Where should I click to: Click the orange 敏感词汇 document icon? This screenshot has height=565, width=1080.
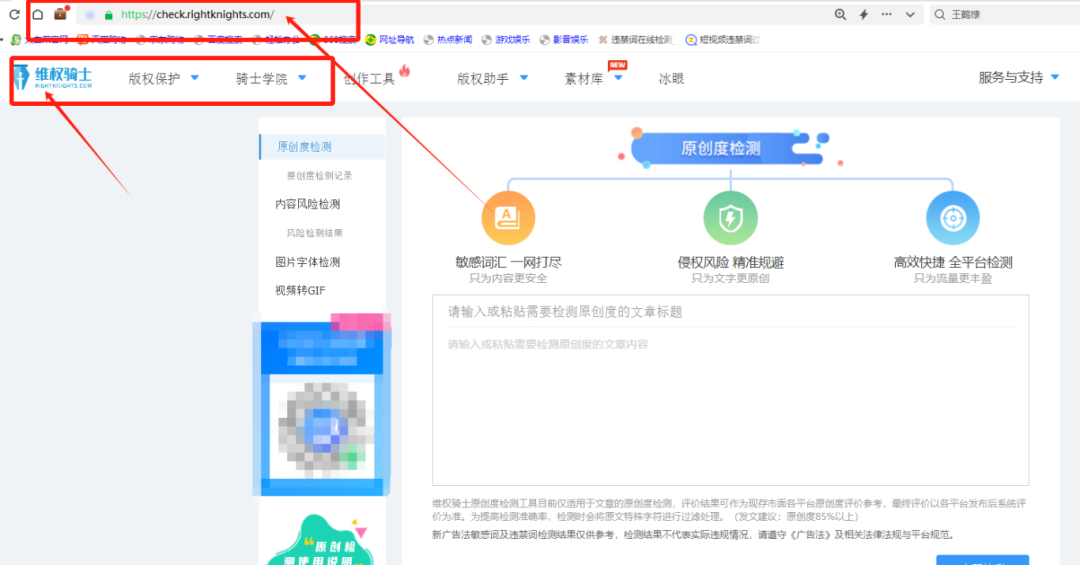pyautogui.click(x=508, y=218)
